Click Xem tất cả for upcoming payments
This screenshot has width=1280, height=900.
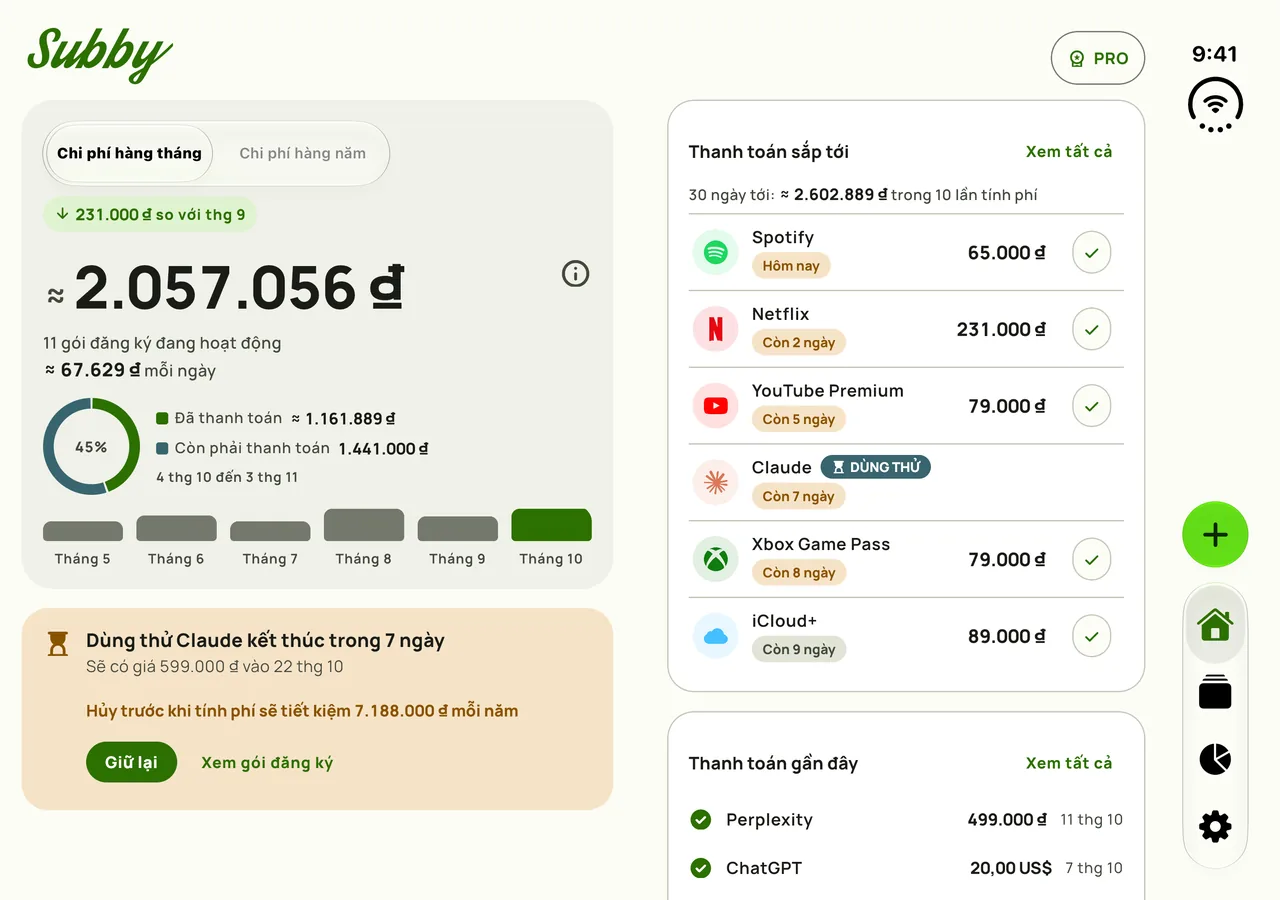(x=1069, y=151)
